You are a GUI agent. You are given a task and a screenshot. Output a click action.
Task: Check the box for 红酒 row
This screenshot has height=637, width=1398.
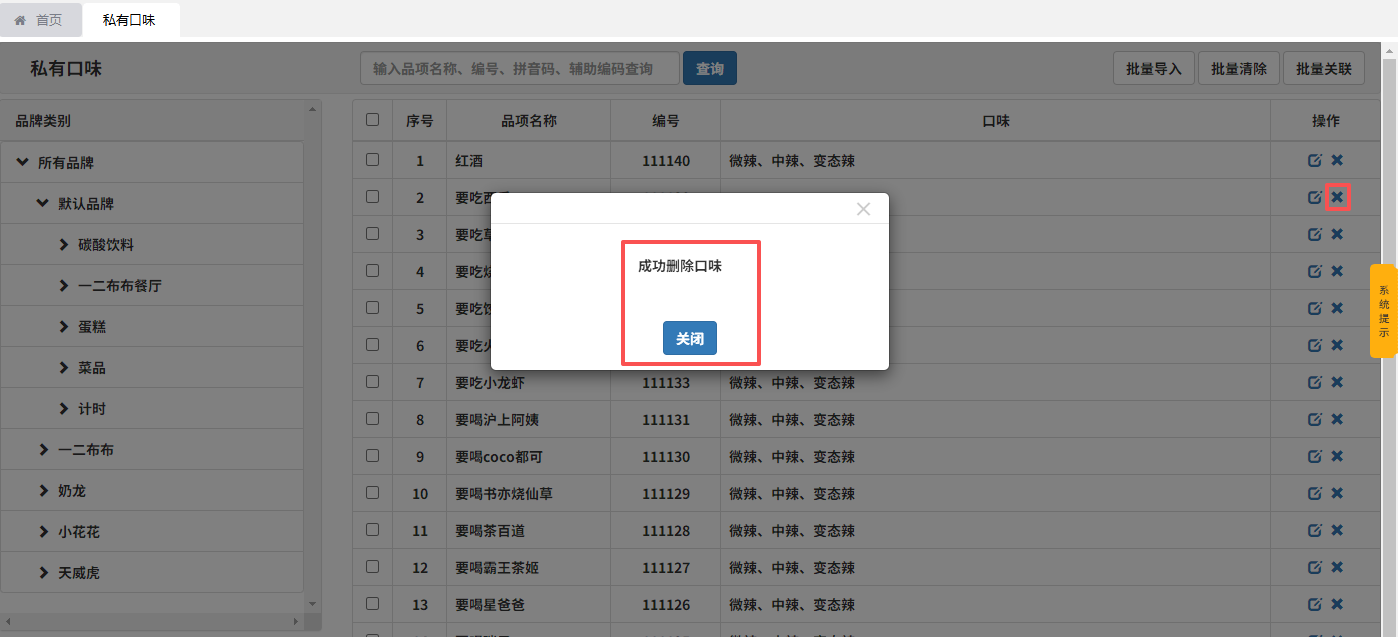(x=373, y=159)
